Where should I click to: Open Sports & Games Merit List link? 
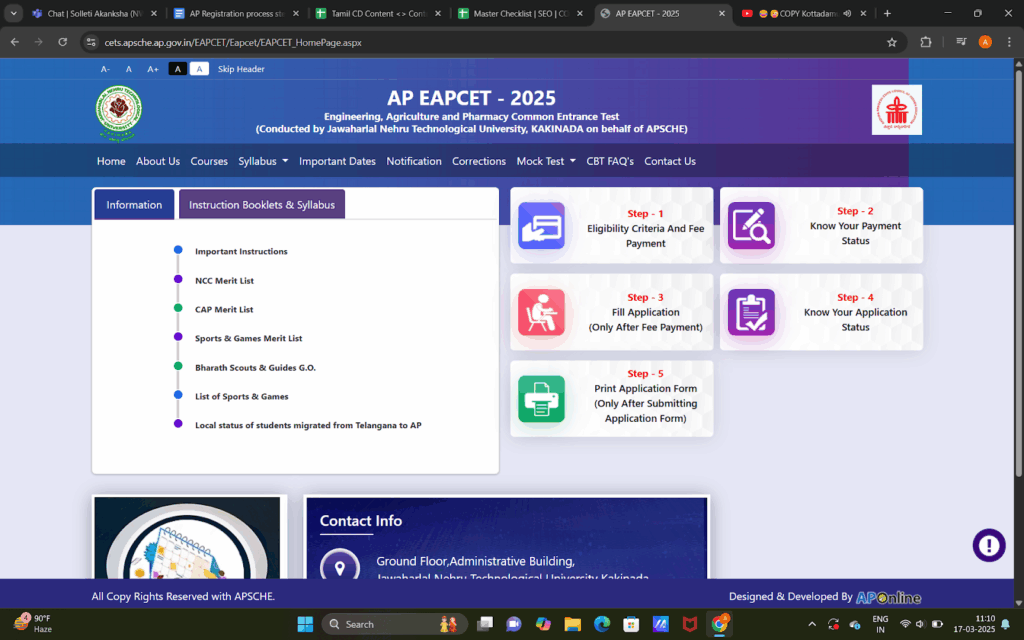coord(248,338)
